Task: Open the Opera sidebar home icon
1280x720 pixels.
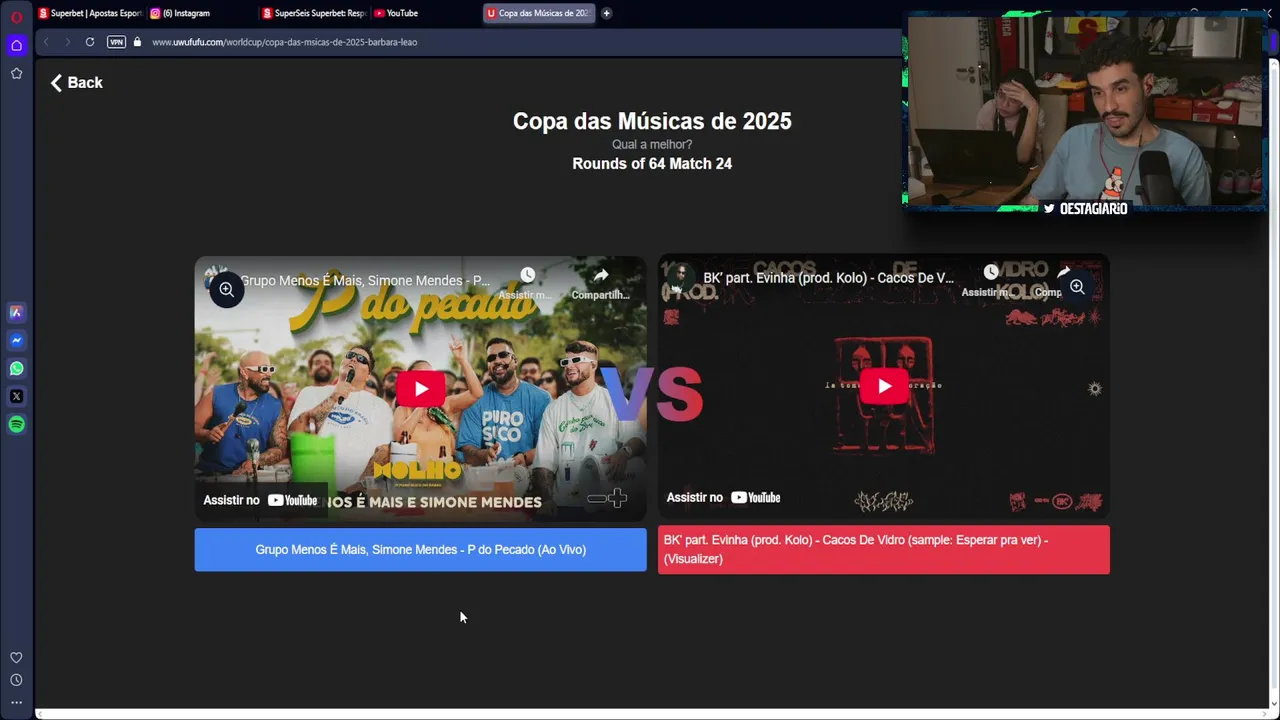Action: point(16,45)
